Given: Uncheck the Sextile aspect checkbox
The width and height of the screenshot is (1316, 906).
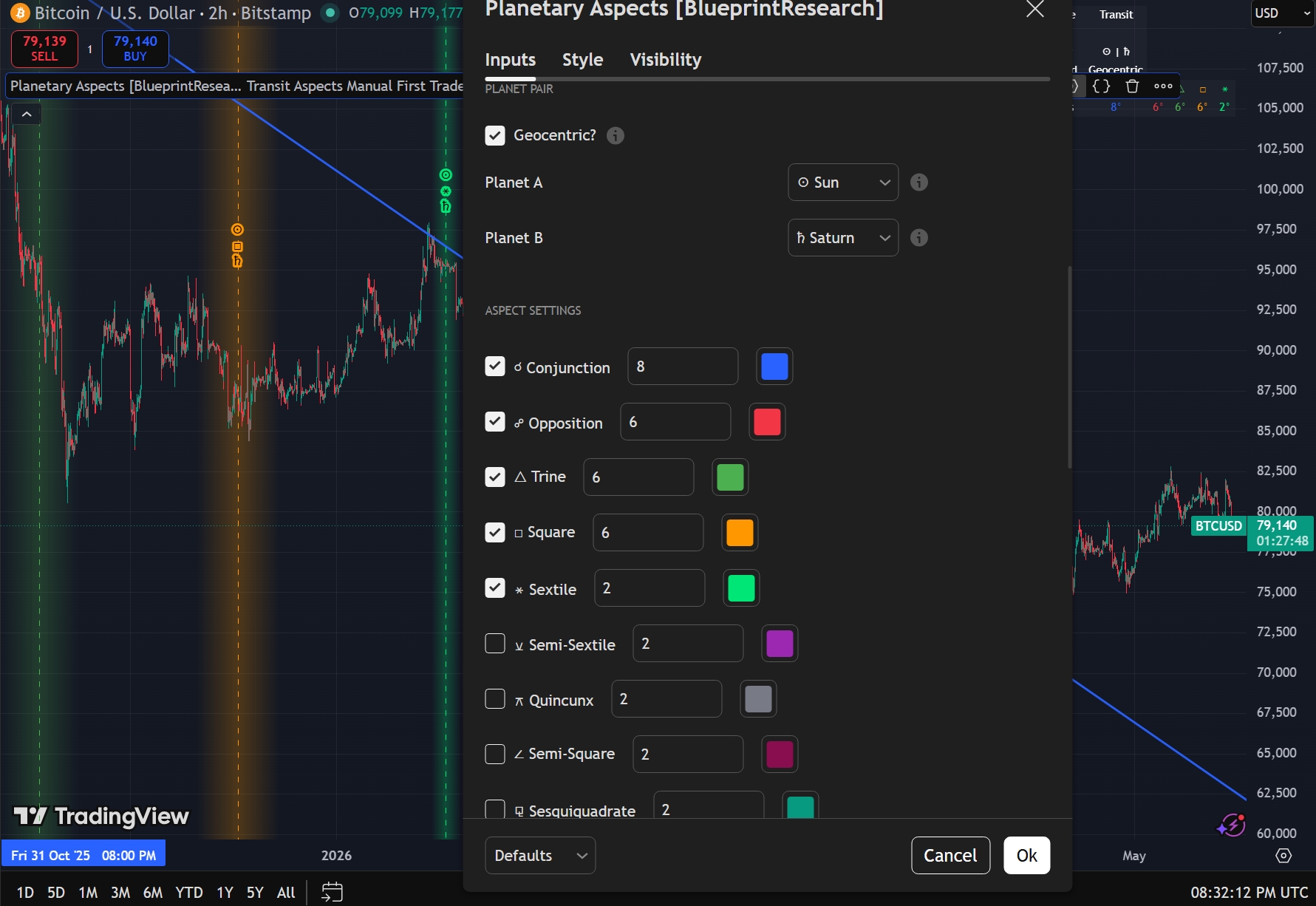Looking at the screenshot, I should (495, 588).
